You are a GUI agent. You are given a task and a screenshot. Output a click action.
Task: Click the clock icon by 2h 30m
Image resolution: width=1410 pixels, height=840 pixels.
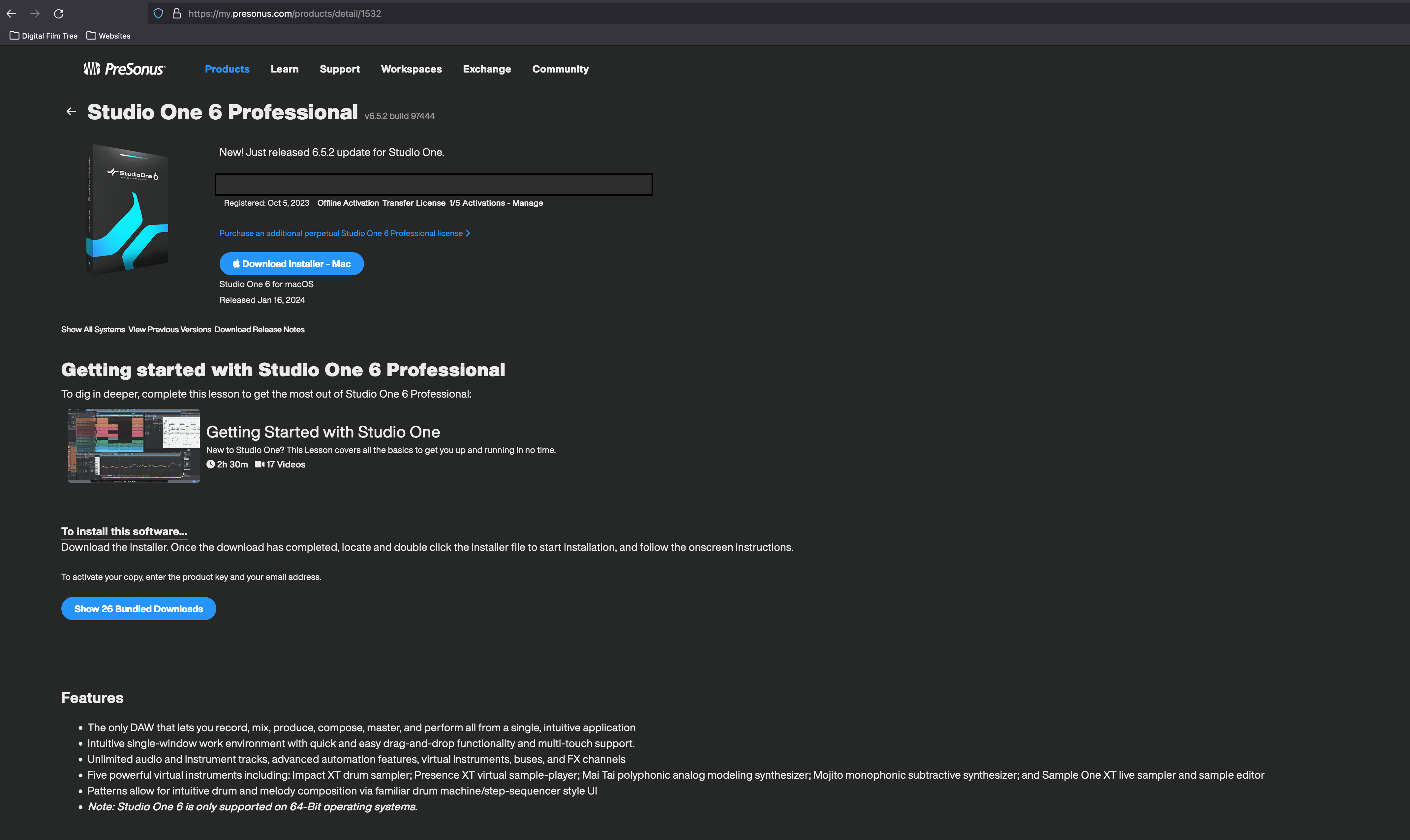tap(211, 464)
